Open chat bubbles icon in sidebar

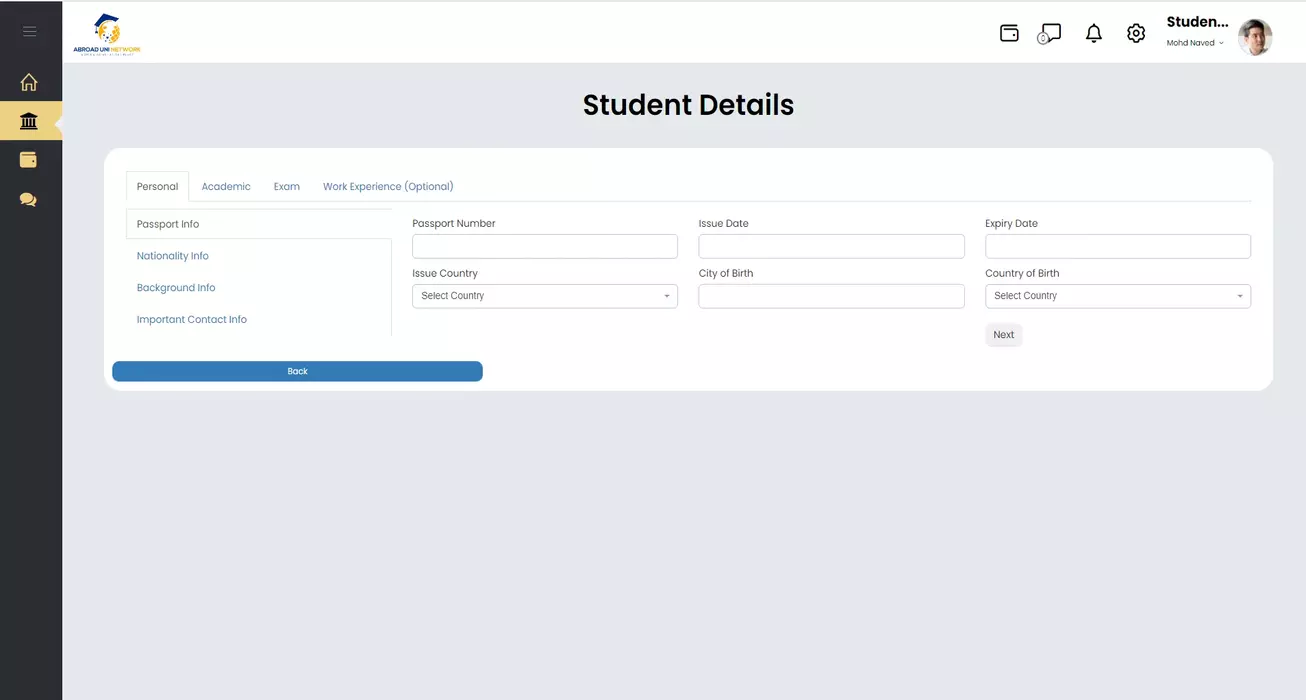click(29, 199)
